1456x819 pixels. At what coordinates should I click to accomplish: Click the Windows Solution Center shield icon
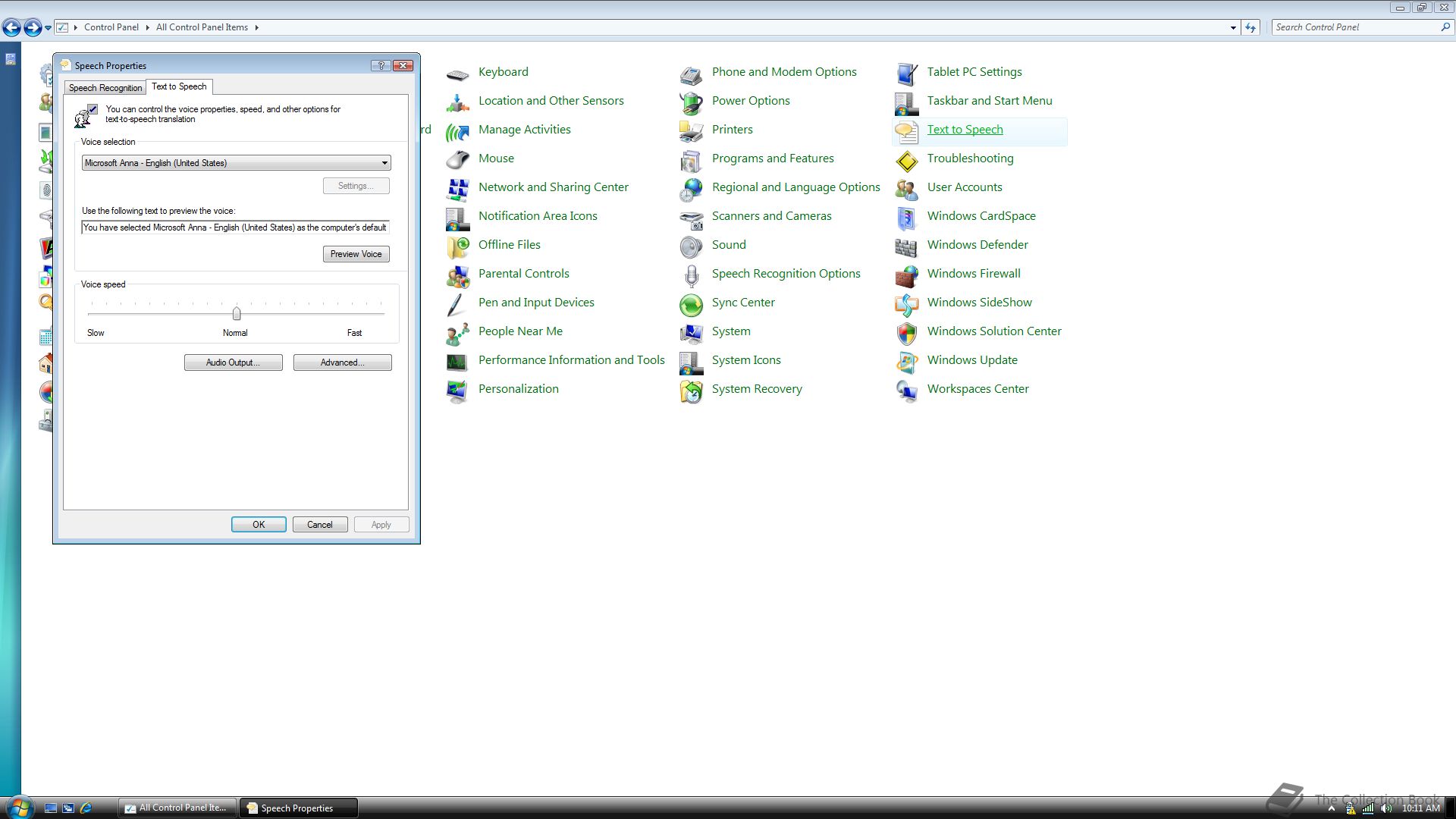(906, 334)
